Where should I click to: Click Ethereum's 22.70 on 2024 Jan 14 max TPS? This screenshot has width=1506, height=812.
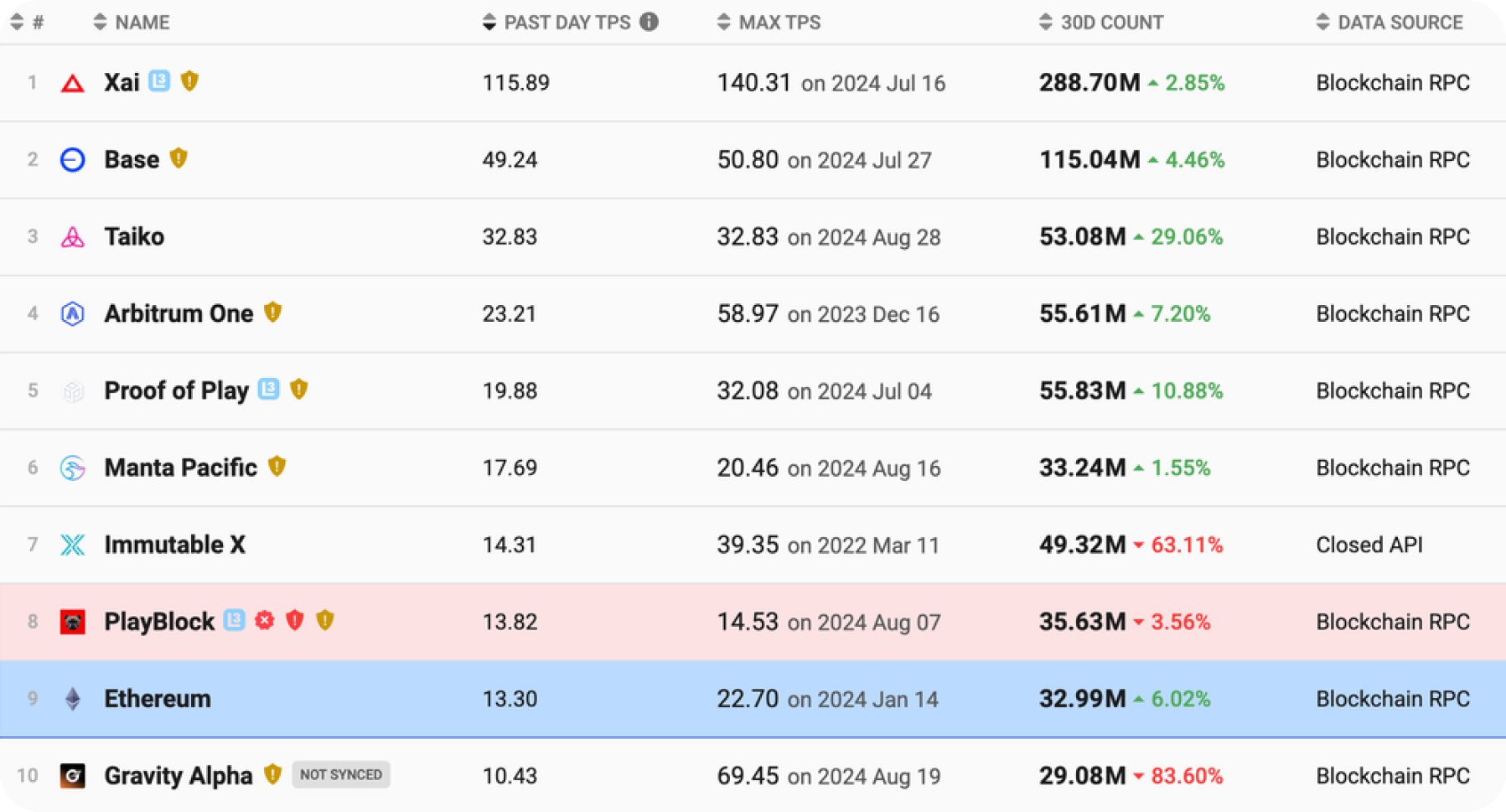[827, 699]
